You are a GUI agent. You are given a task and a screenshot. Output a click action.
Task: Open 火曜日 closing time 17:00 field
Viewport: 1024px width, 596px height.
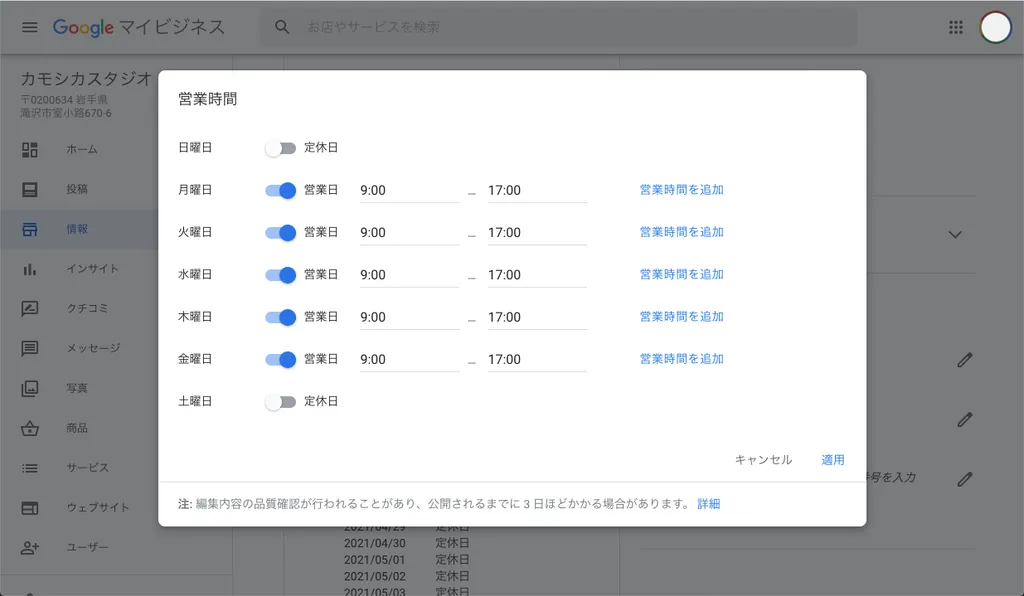click(537, 233)
